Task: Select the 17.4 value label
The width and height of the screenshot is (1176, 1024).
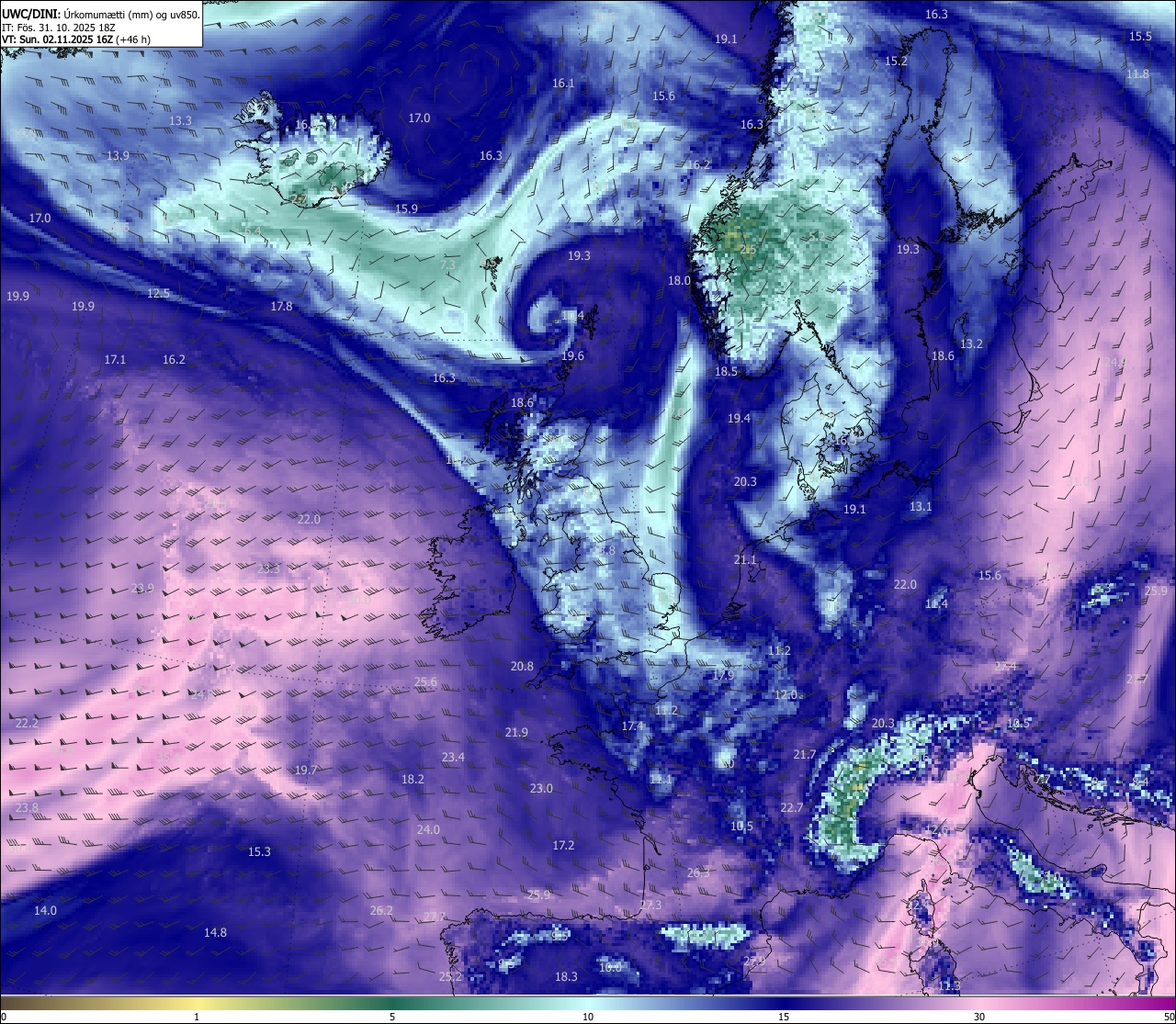Action: 632,726
